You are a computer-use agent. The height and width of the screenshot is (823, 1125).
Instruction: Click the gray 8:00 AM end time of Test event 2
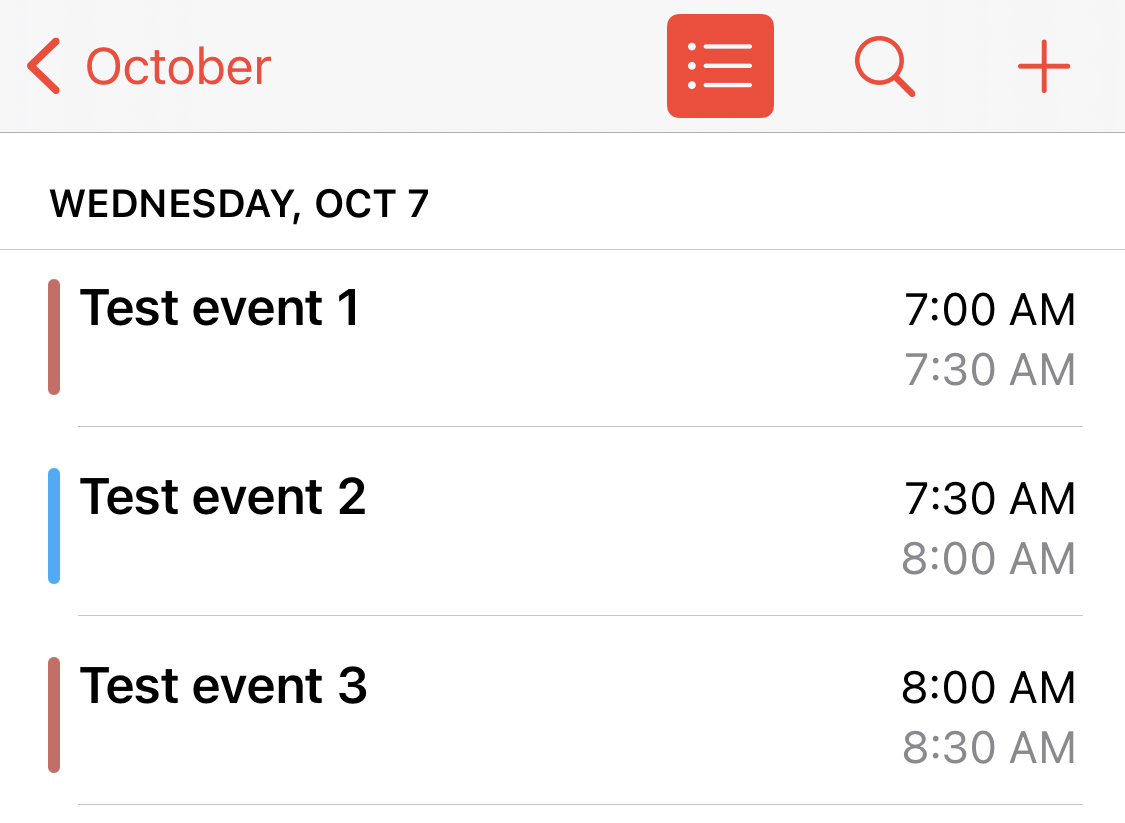[988, 559]
